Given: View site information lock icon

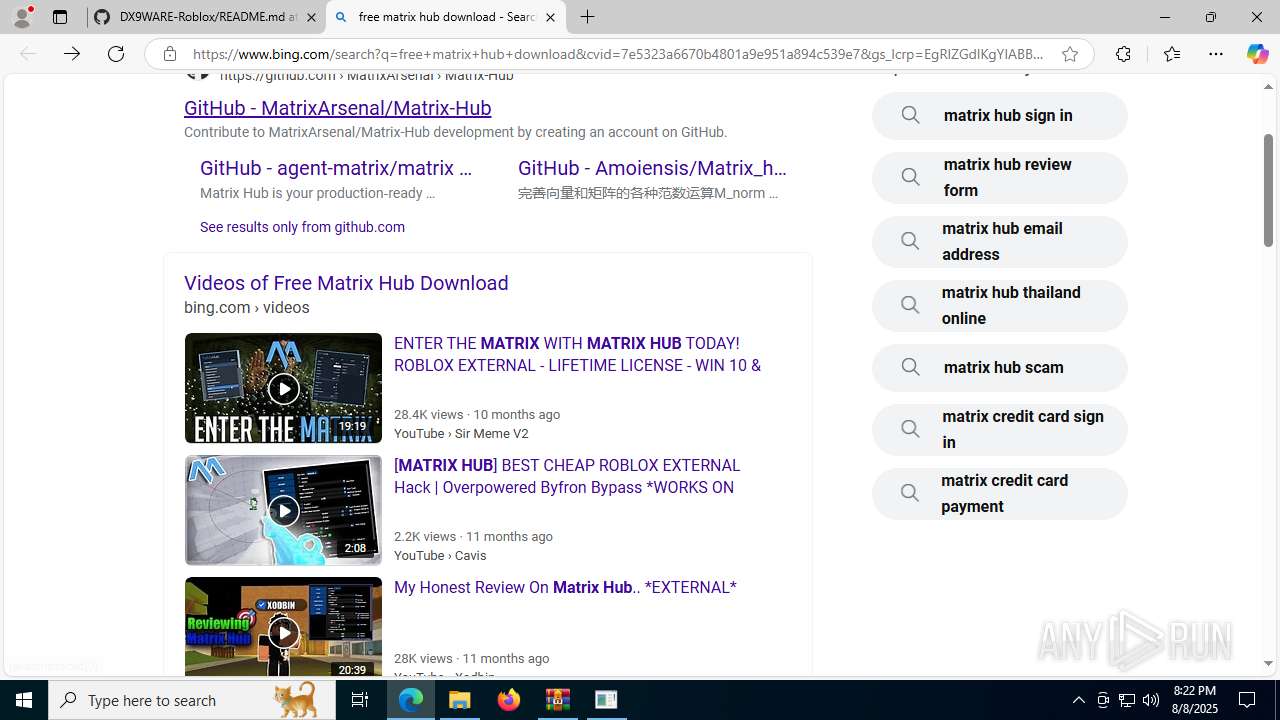Looking at the screenshot, I should coord(169,54).
